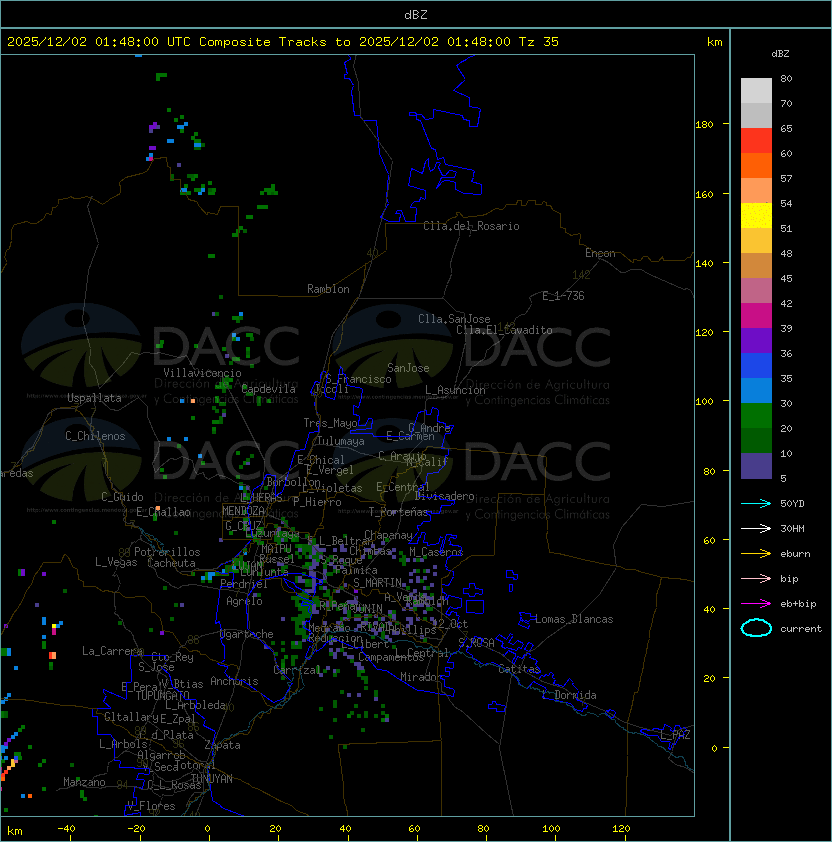Choose the slate-purple swatch between 10 and 5

pos(756,466)
